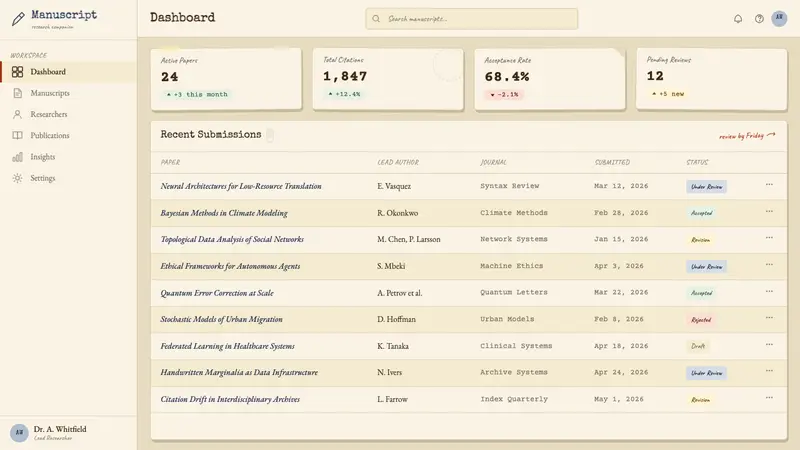Click the search magnifier icon

376,19
